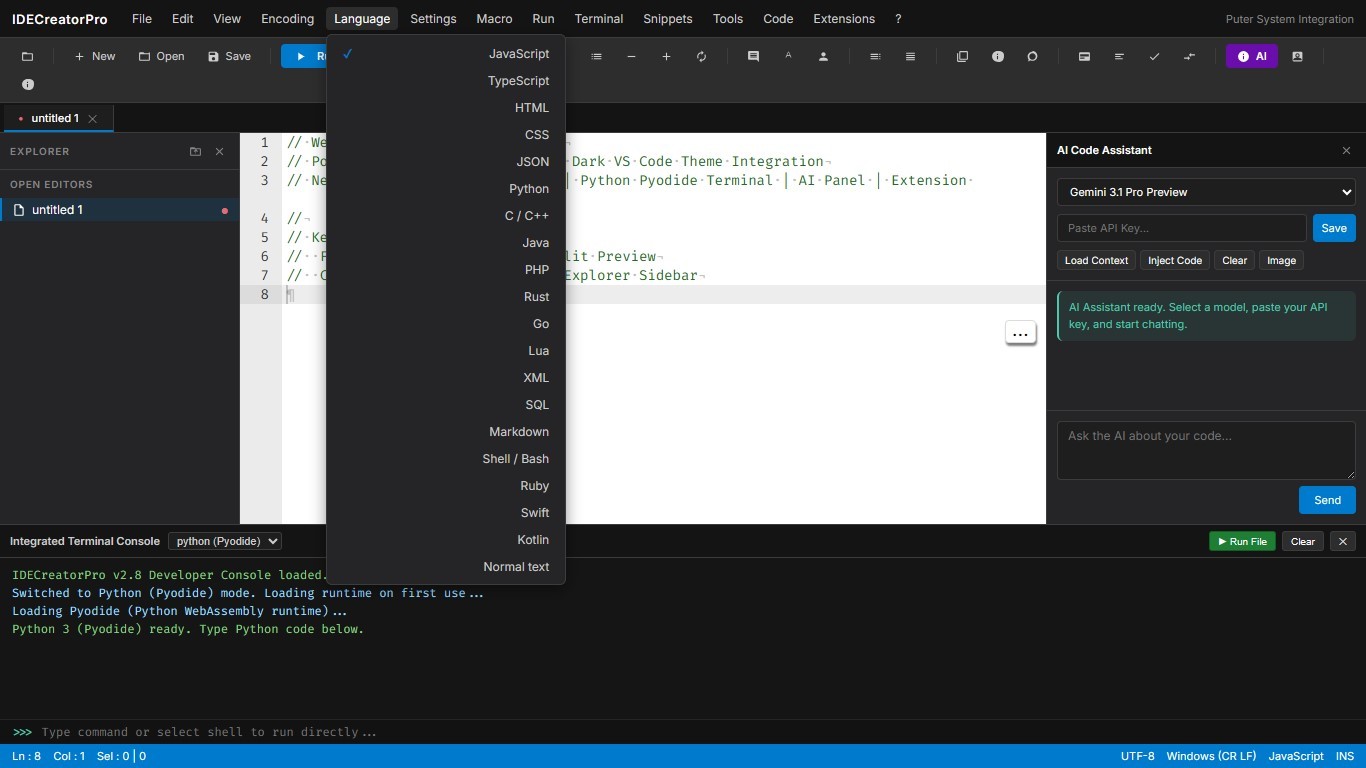Image resolution: width=1366 pixels, height=768 pixels.
Task: Click the filled info circle toolbar icon
Action: pyautogui.click(x=997, y=57)
